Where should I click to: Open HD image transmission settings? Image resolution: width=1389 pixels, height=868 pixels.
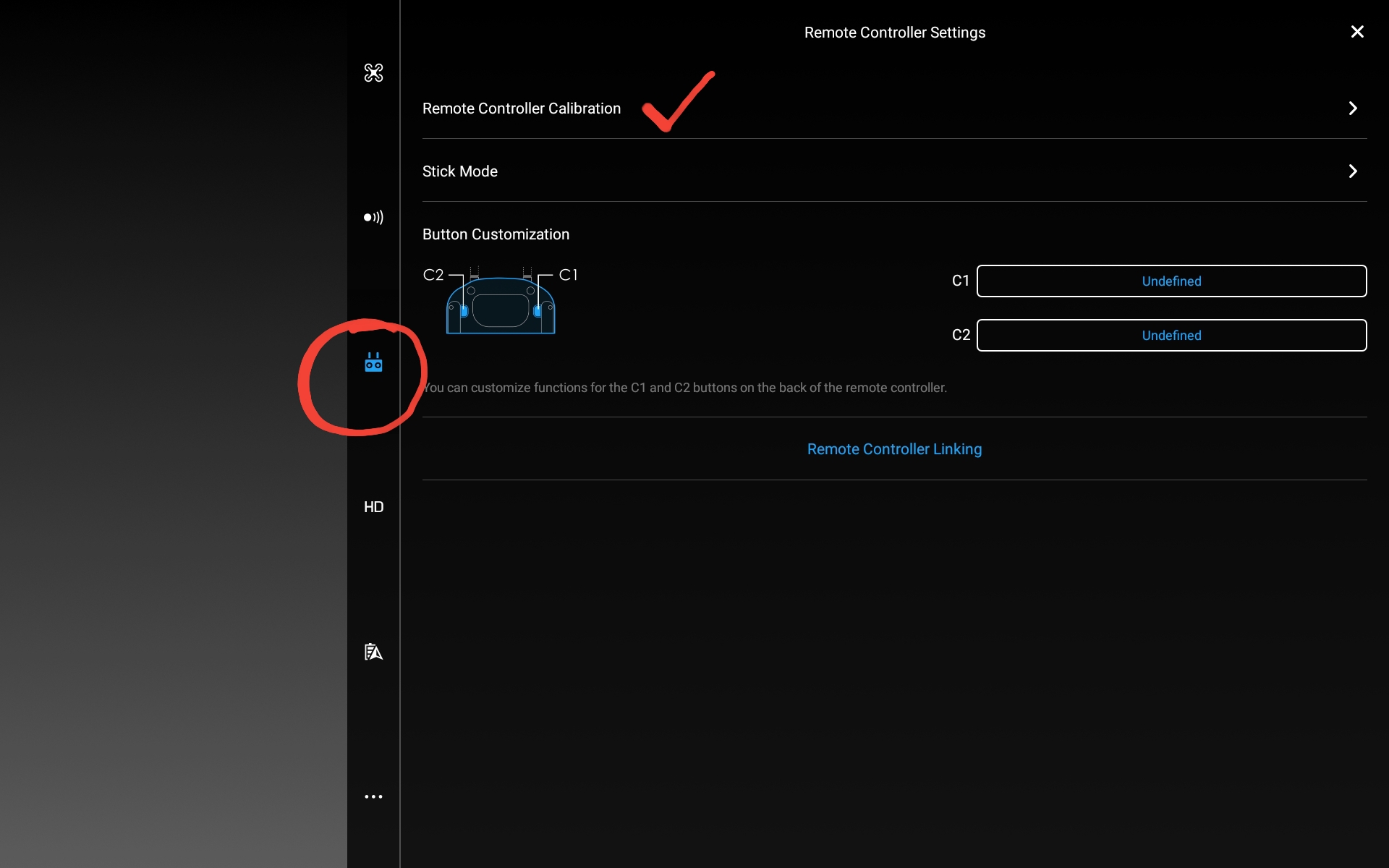[373, 507]
